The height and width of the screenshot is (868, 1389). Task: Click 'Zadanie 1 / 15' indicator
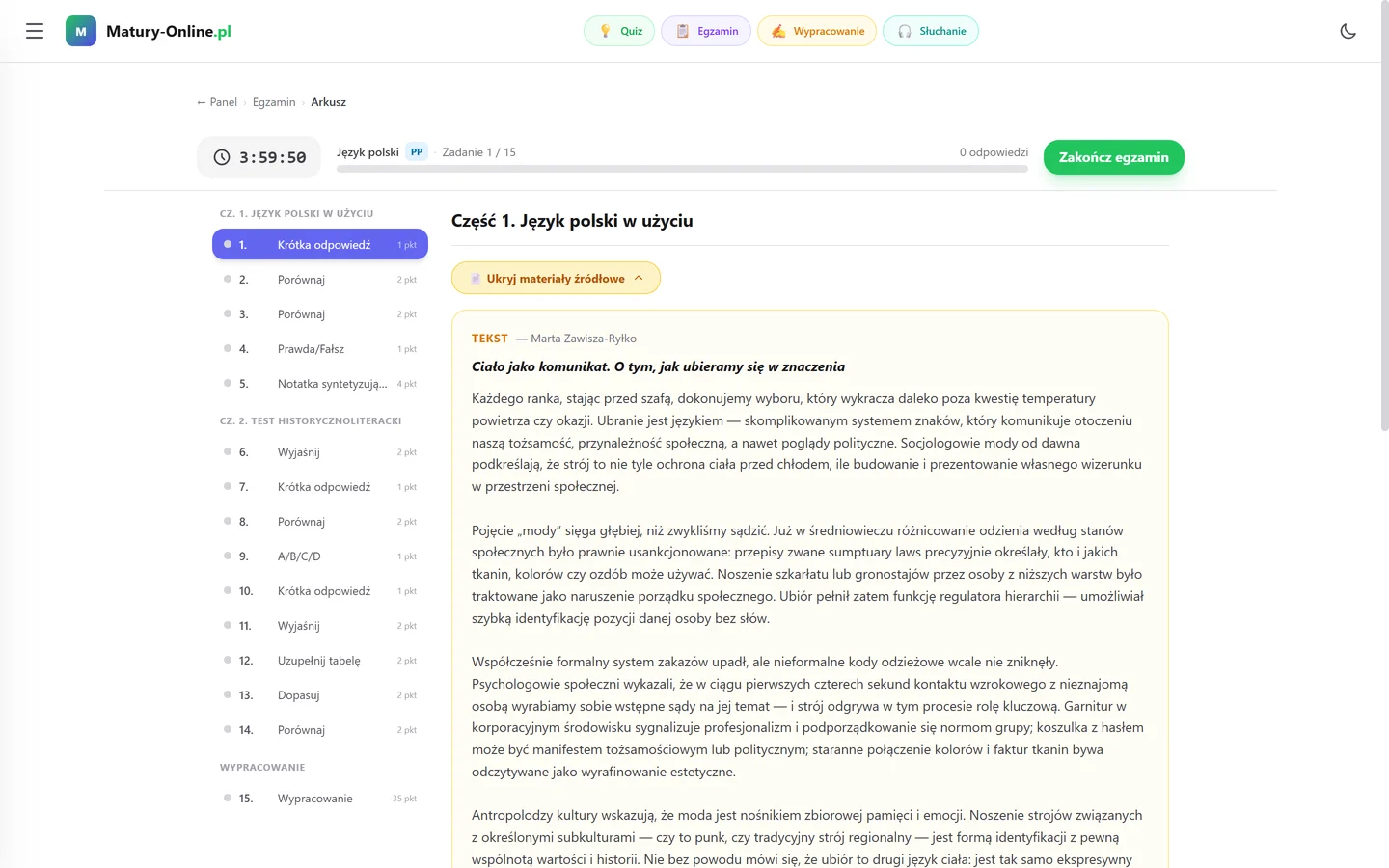[479, 152]
